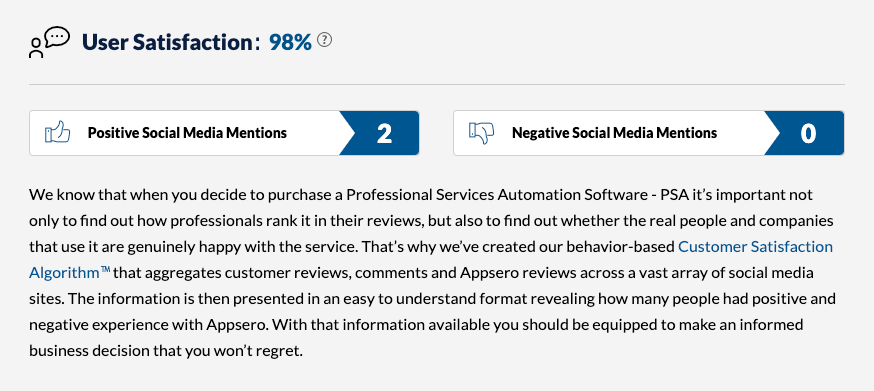Click the 98% satisfaction score value
The width and height of the screenshot is (874, 391).
[x=290, y=42]
